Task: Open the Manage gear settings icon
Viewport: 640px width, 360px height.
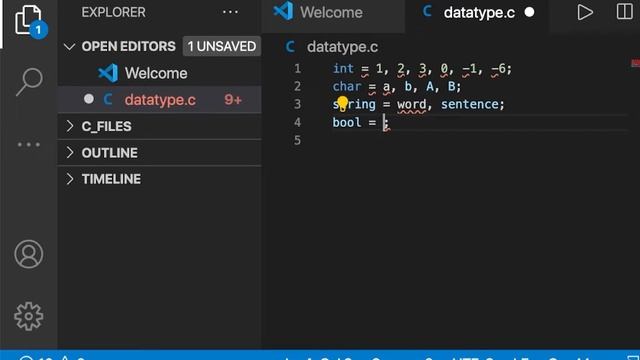Action: pyautogui.click(x=29, y=316)
